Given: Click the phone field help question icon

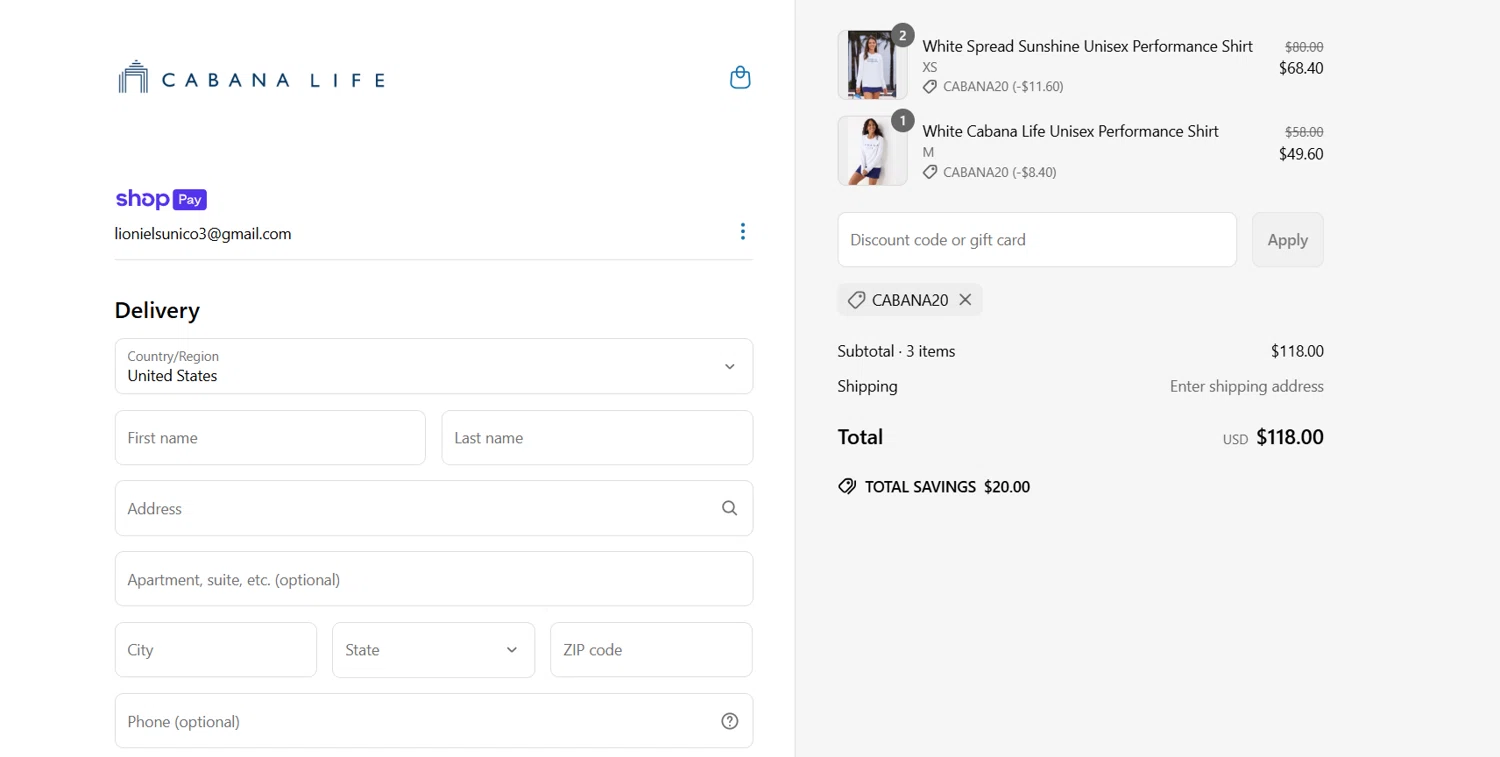Looking at the screenshot, I should 730,721.
